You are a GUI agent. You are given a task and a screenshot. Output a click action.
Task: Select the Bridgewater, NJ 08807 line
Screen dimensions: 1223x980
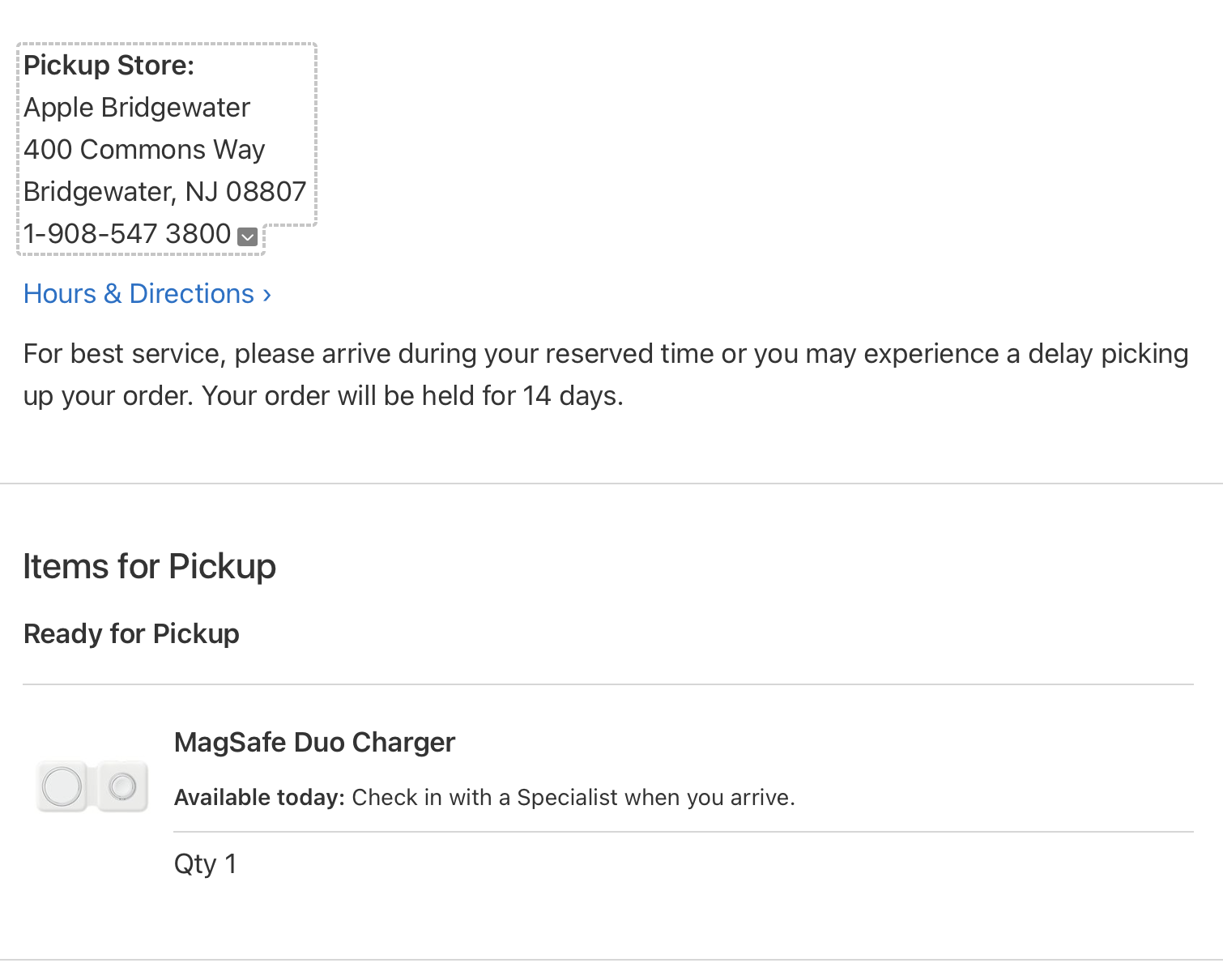(165, 192)
